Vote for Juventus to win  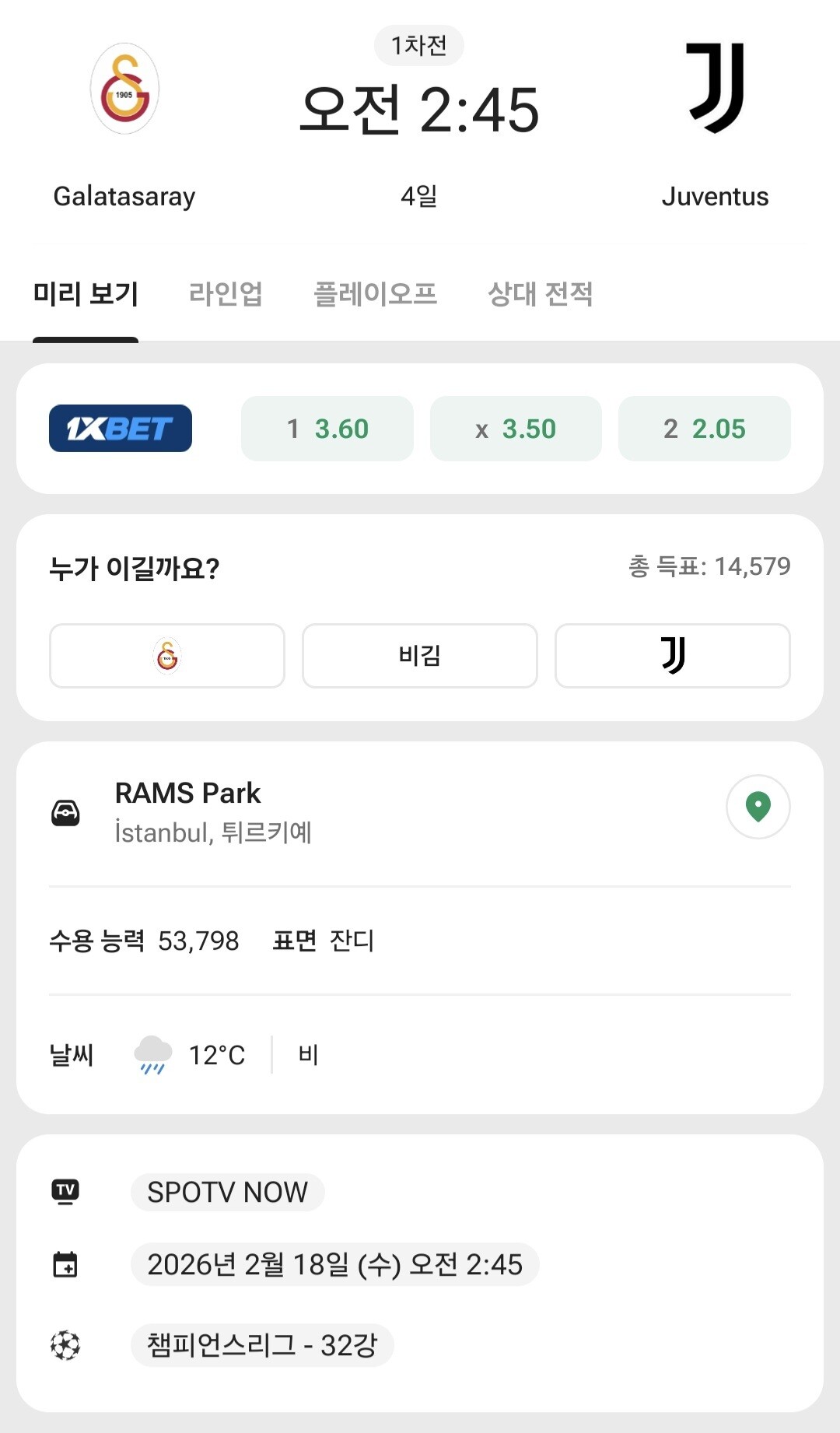673,656
